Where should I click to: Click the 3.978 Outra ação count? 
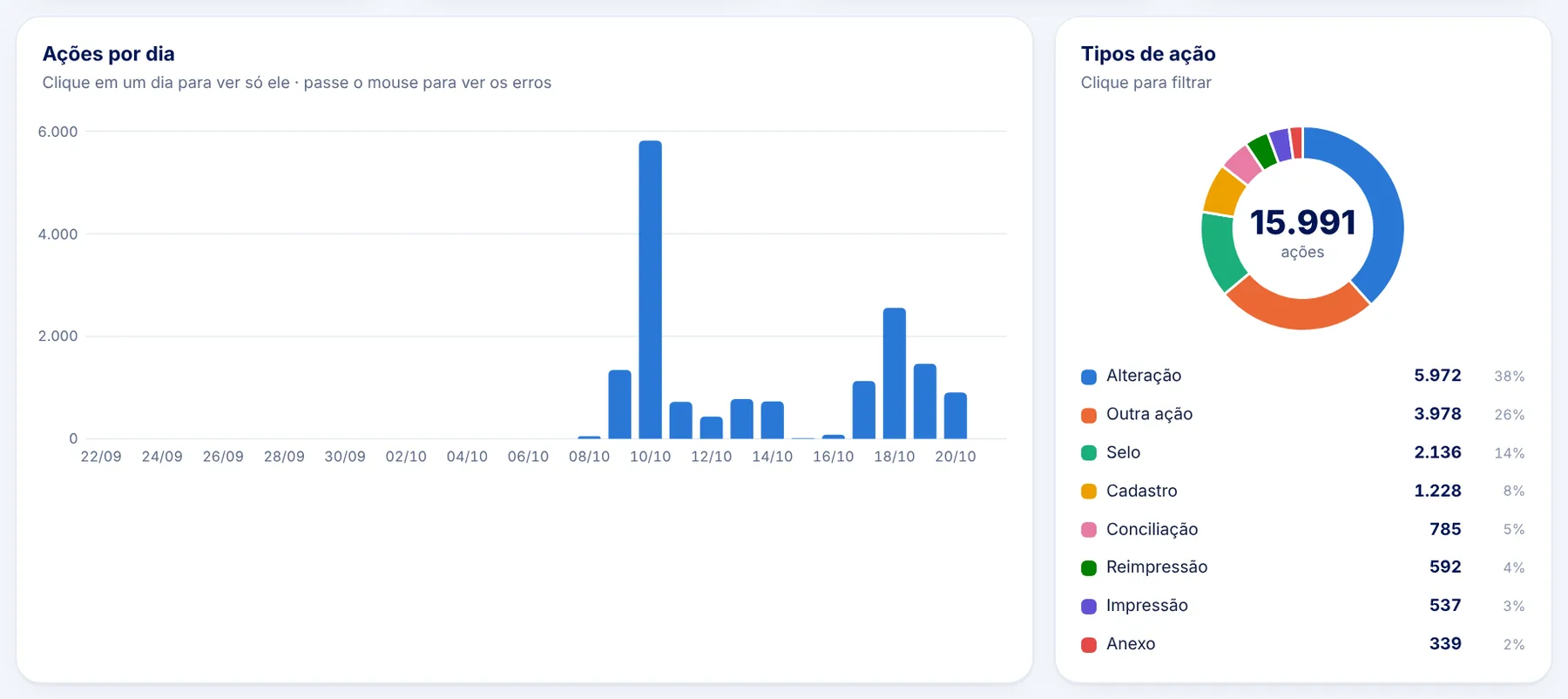point(1437,414)
